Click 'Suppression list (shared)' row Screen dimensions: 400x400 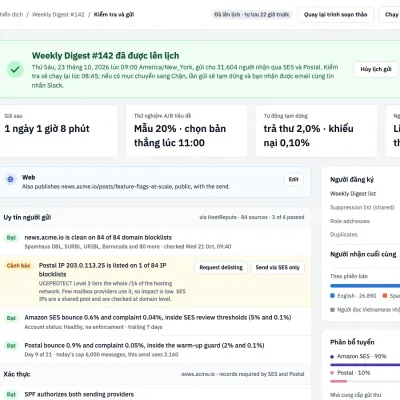coord(362,207)
